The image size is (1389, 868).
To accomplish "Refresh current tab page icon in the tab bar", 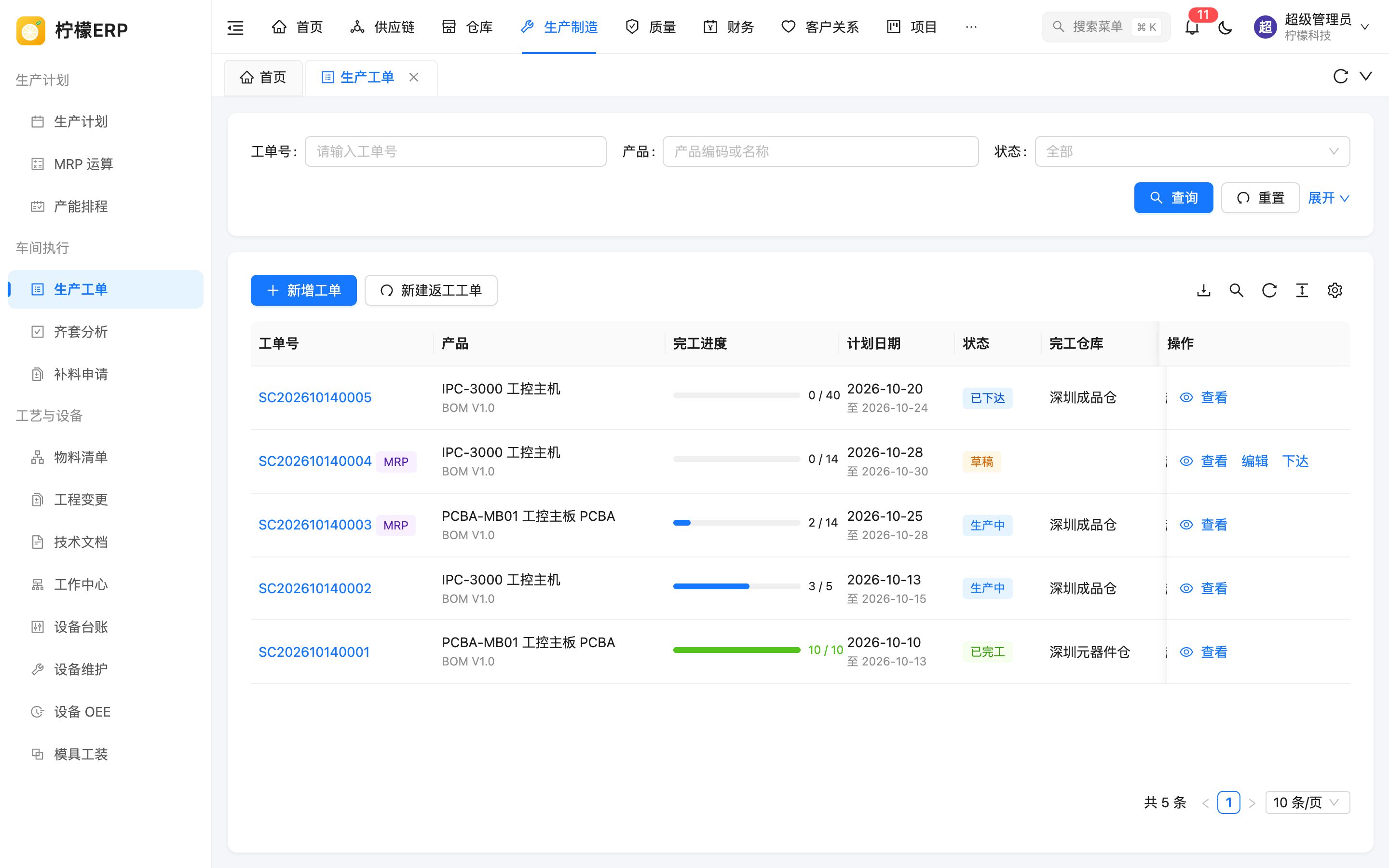I will click(x=1340, y=76).
